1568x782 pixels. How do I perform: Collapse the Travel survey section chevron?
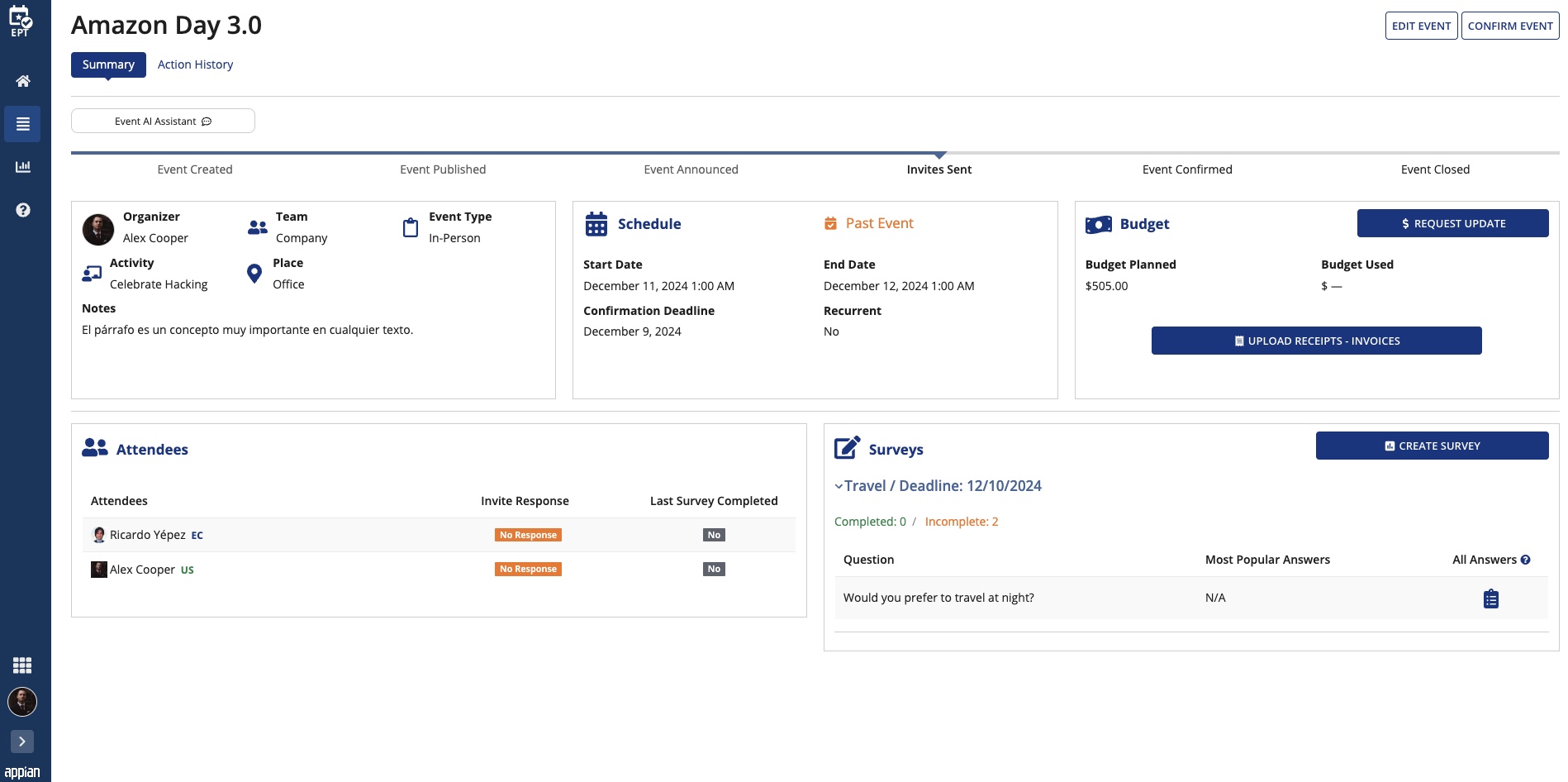coord(839,486)
